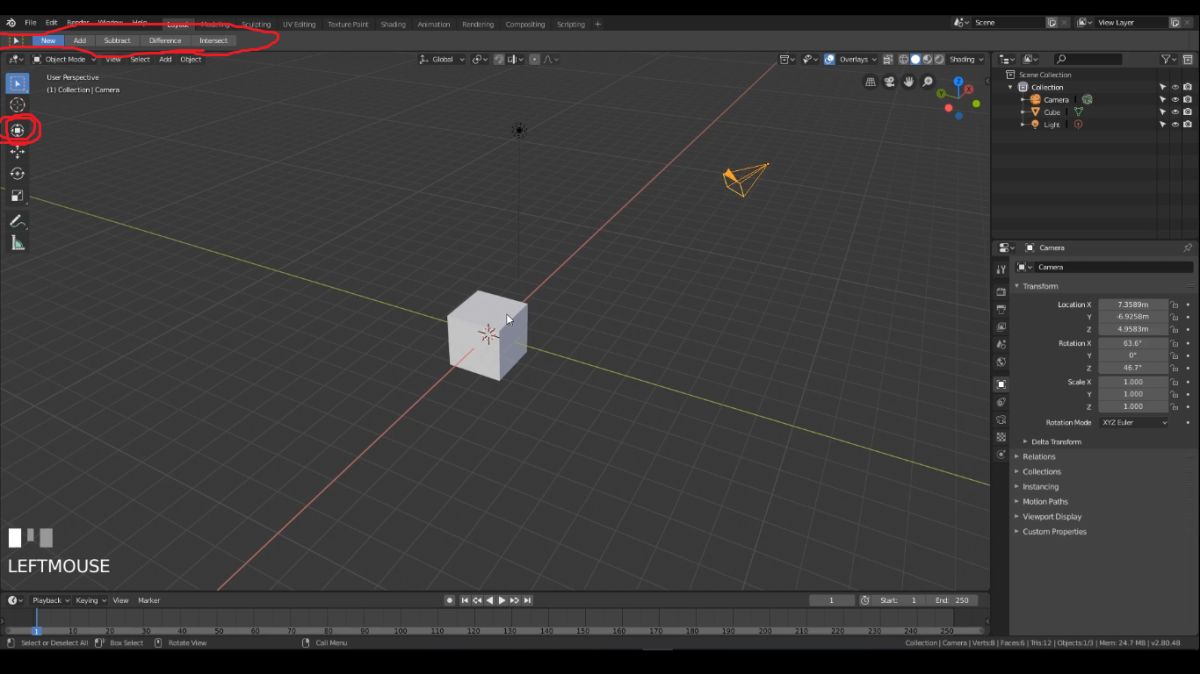Hide the Cube in the outliner with its eye icon
1200x674 pixels.
tap(1175, 112)
